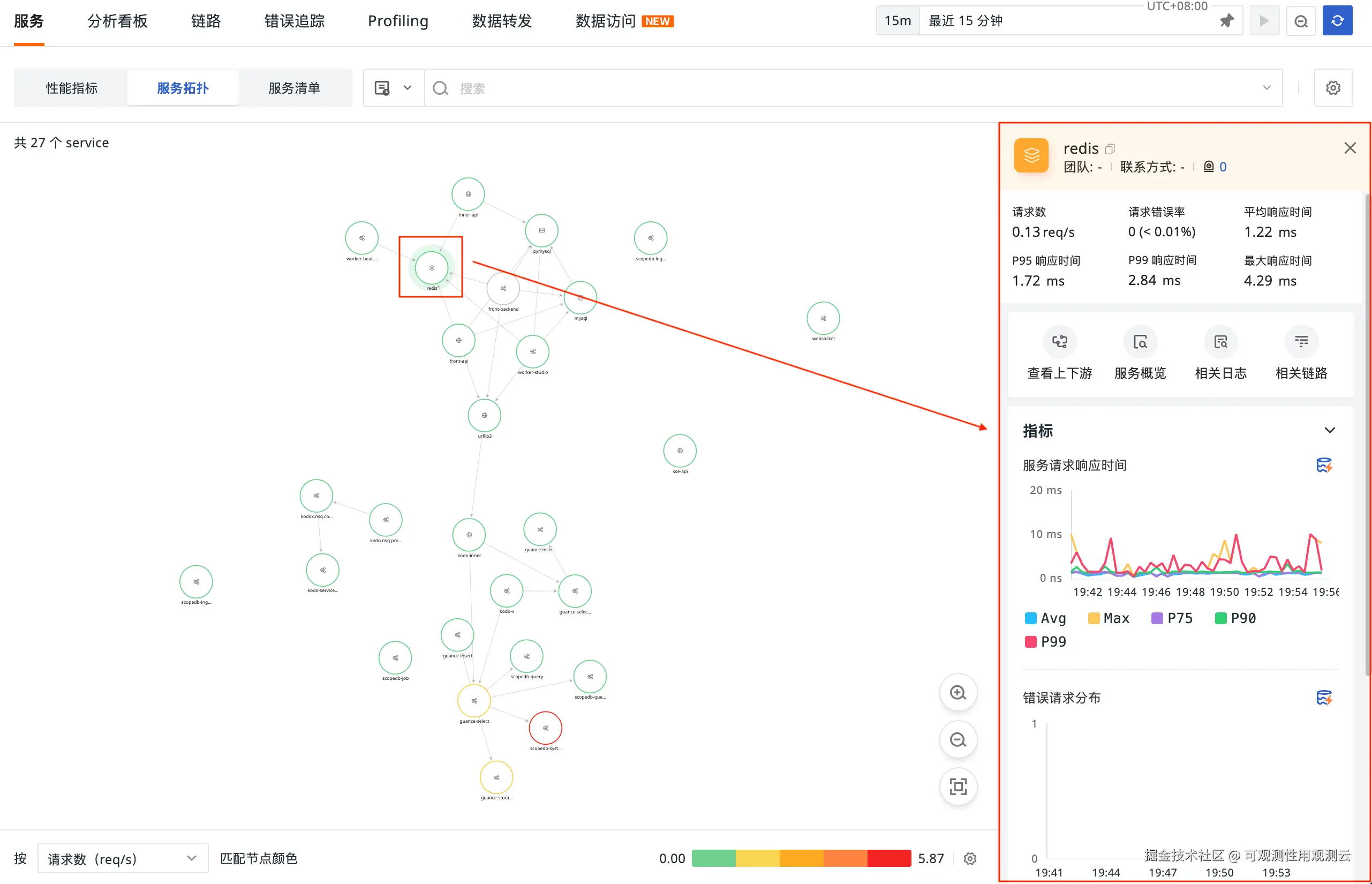Click the red segment of color legend

click(888, 858)
